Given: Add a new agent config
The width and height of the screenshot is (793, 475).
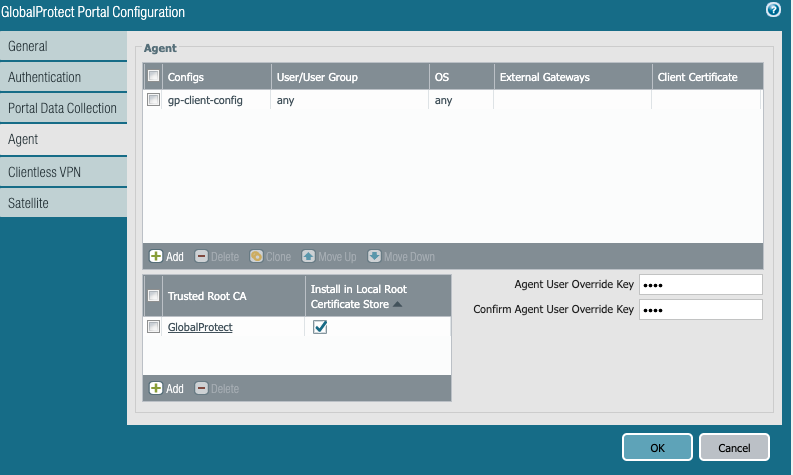Looking at the screenshot, I should coord(166,256).
